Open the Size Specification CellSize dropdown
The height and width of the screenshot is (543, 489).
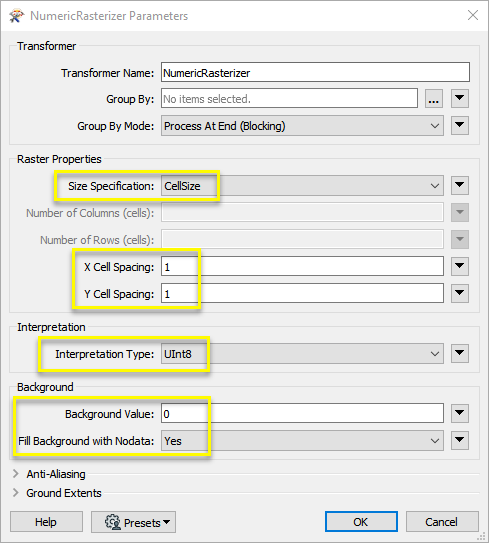point(302,186)
